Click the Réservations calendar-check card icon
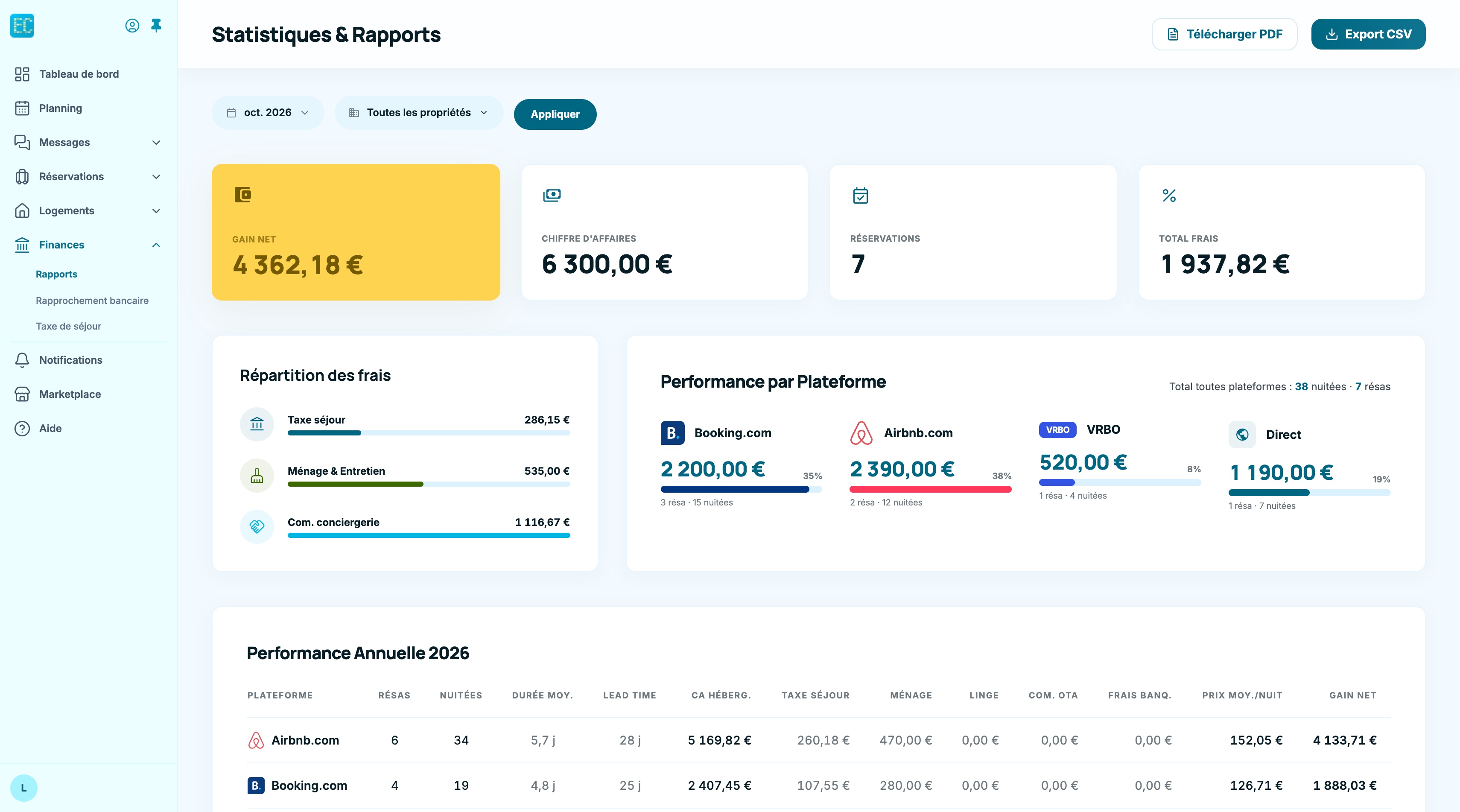Screen dimensions: 1460x812 pos(860,196)
